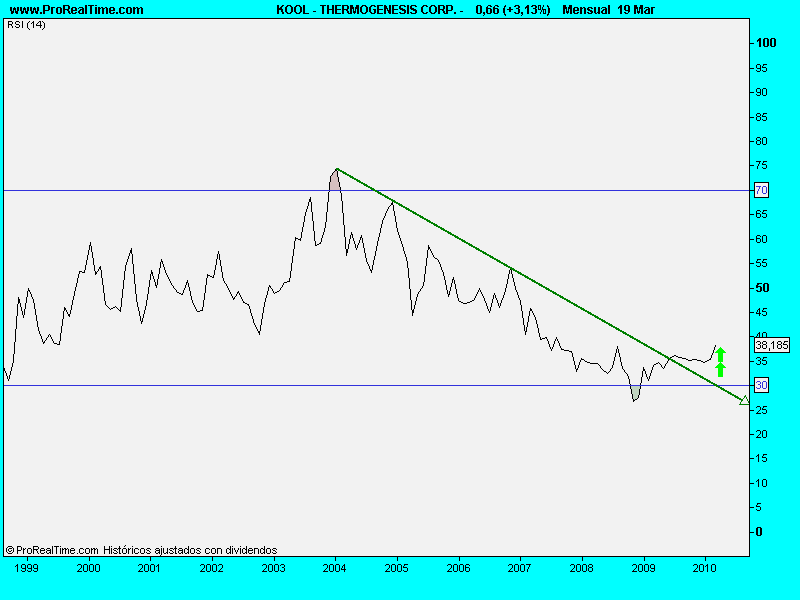Click the 65 value on the vertical axis
The width and height of the screenshot is (800, 600).
(761, 214)
